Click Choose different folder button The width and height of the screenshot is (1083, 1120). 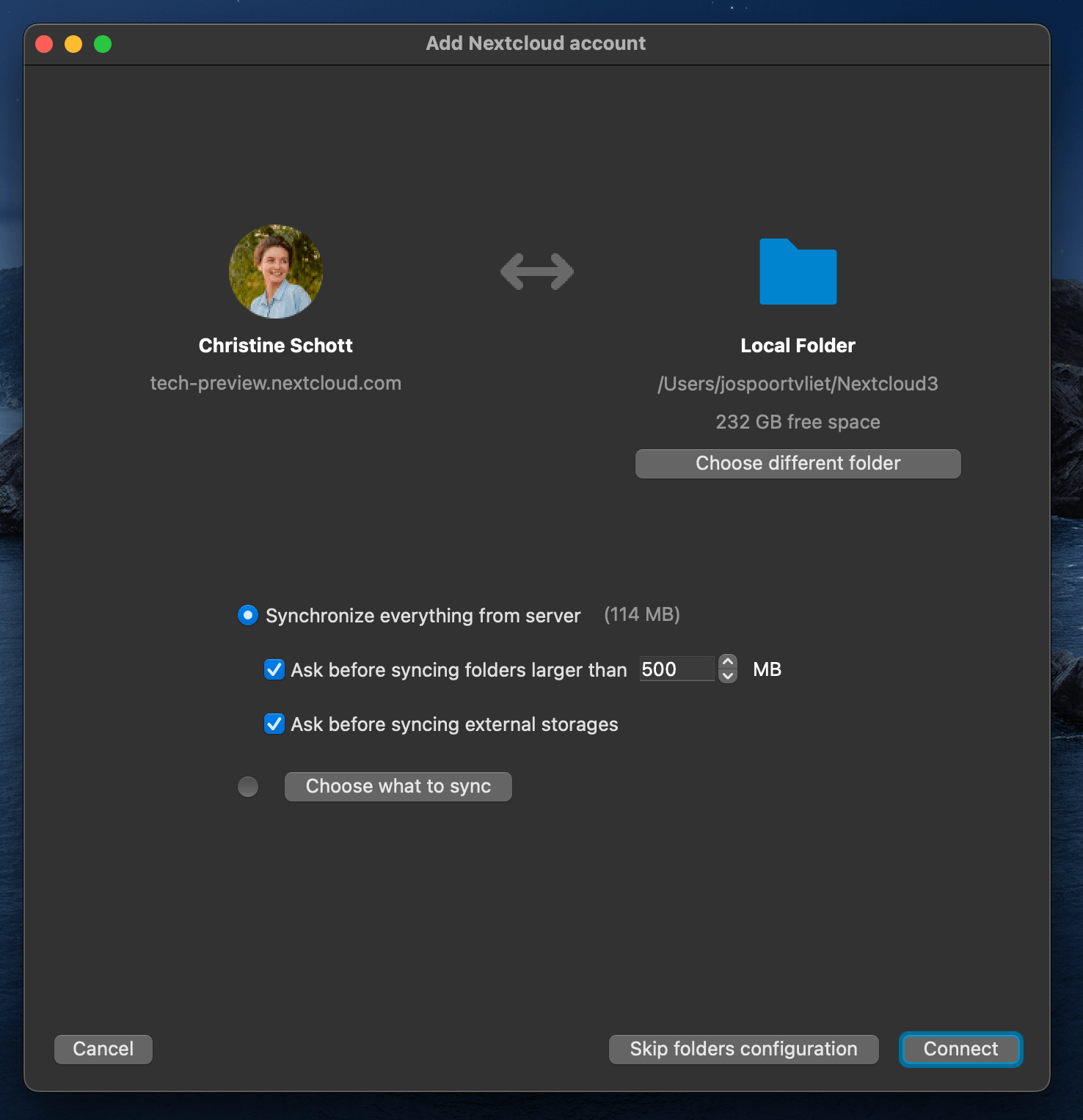click(x=798, y=464)
